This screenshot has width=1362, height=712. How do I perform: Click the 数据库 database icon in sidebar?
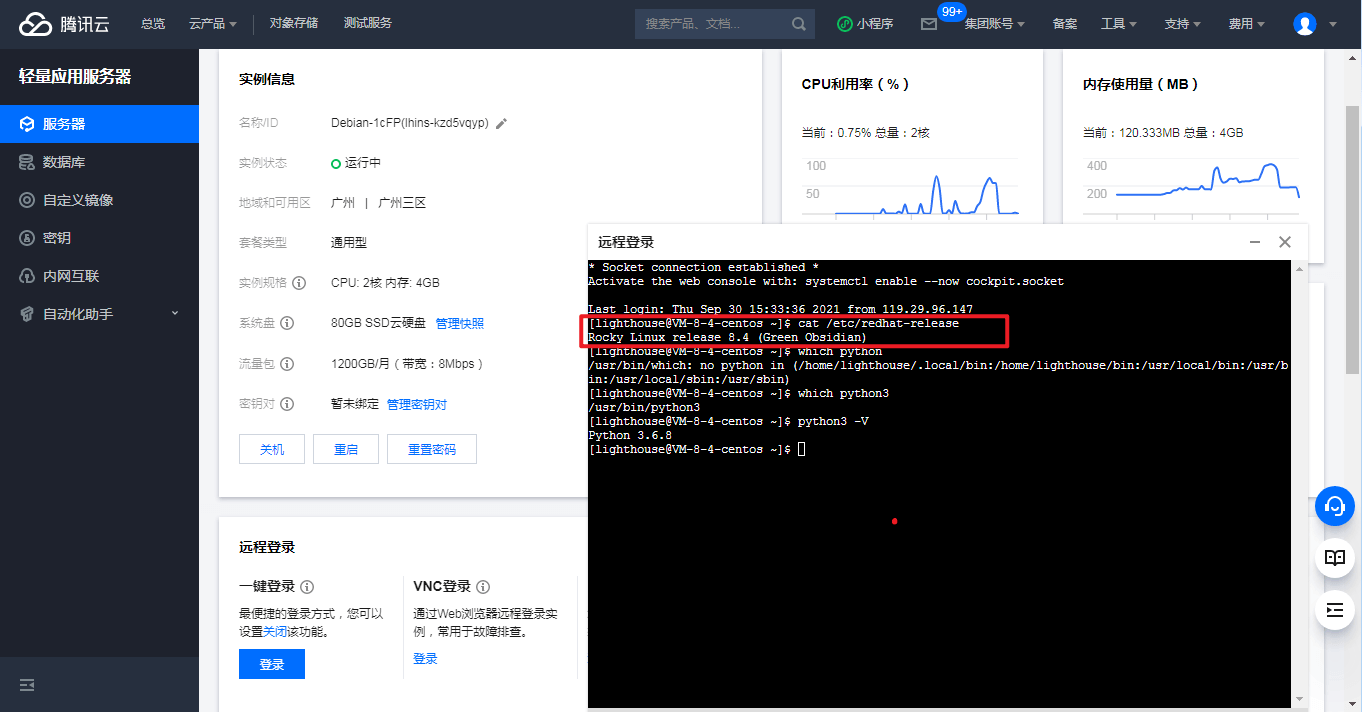pos(27,162)
